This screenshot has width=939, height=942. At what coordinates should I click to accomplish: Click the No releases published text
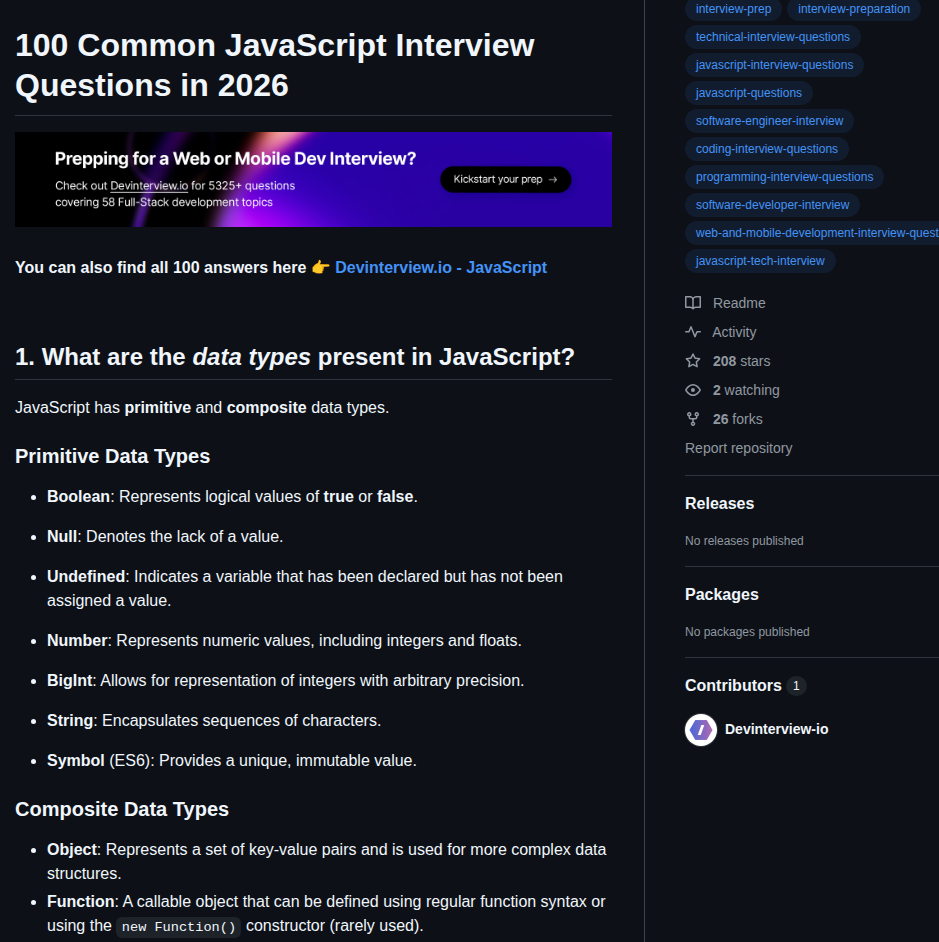point(744,541)
